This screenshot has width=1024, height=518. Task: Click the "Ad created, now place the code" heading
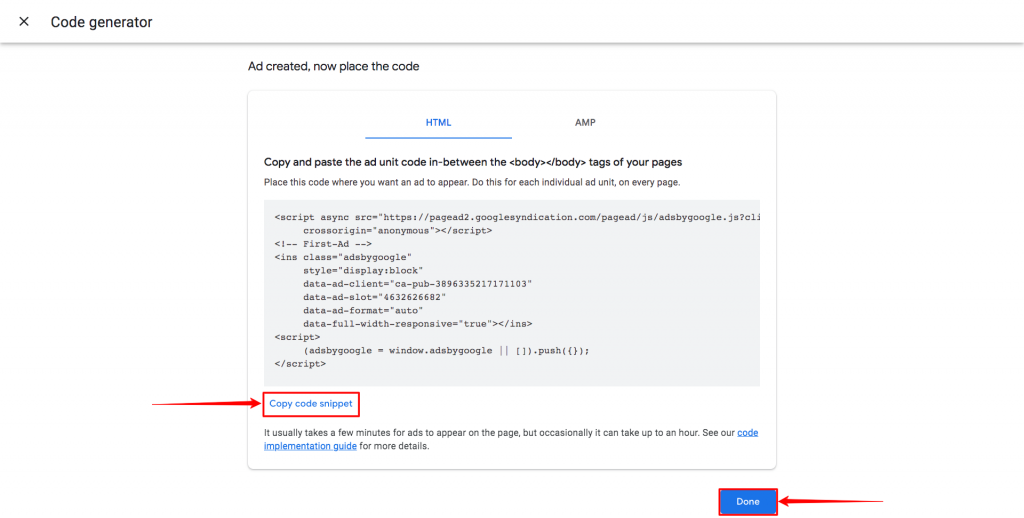point(334,66)
